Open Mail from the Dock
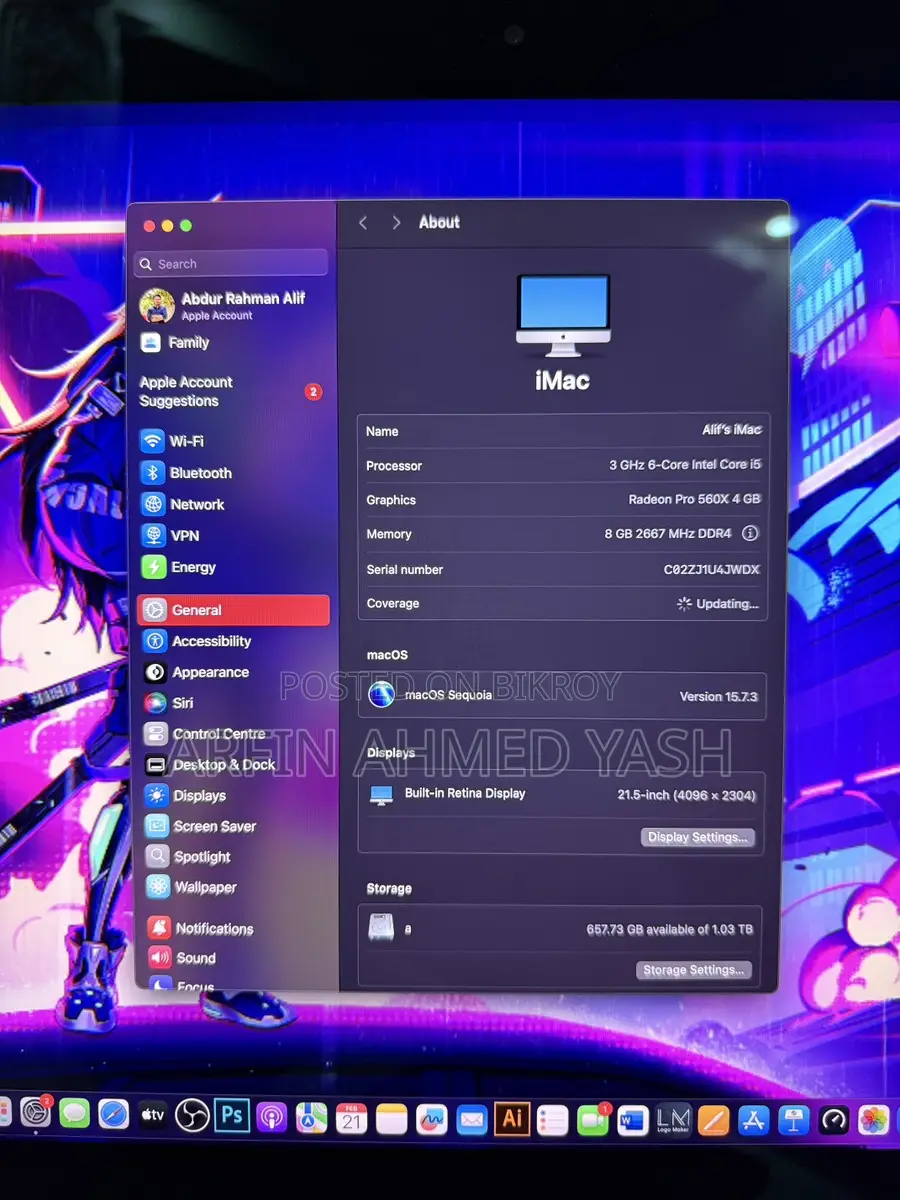 [472, 1118]
